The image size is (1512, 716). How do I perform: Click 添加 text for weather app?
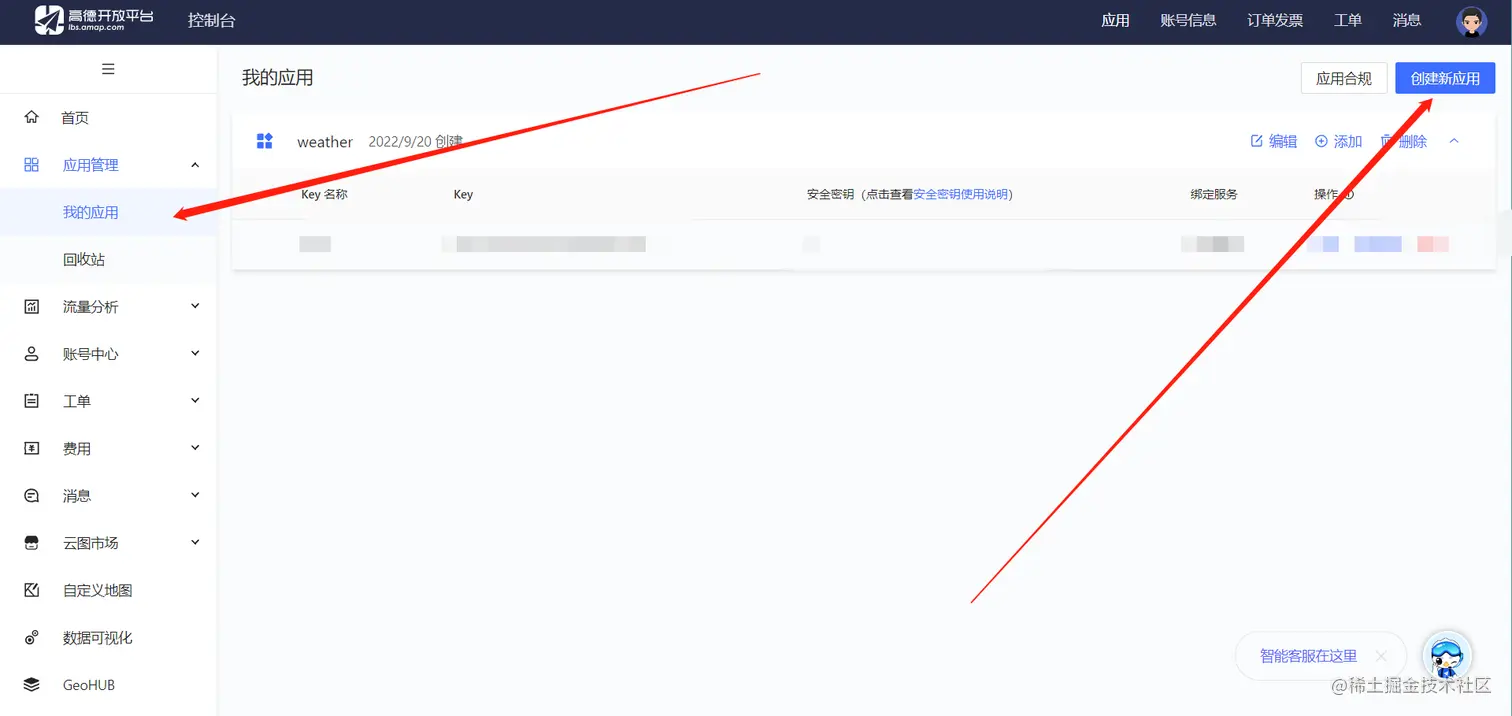1348,141
